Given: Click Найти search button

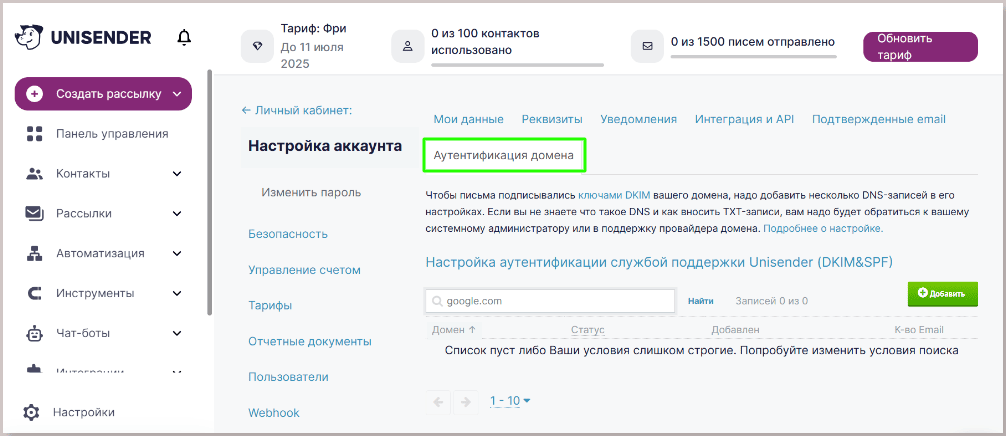Looking at the screenshot, I should 701,301.
